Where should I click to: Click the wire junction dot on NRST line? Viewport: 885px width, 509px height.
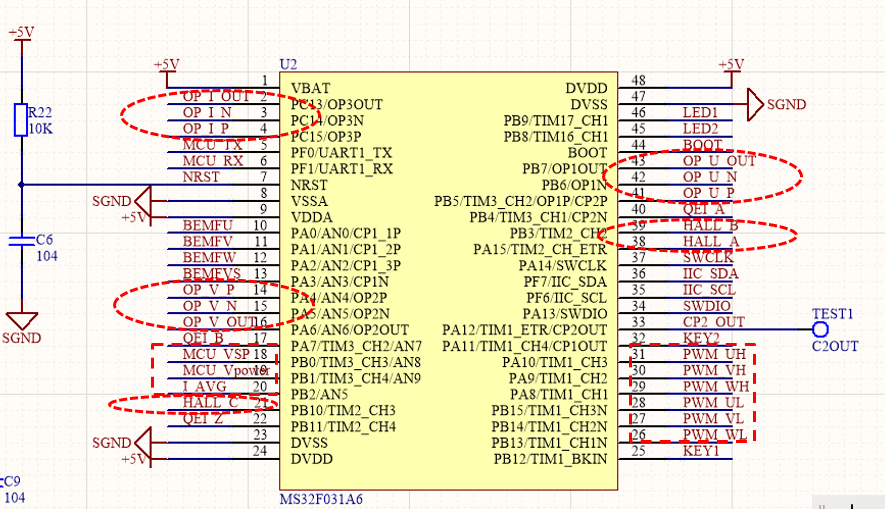21,185
